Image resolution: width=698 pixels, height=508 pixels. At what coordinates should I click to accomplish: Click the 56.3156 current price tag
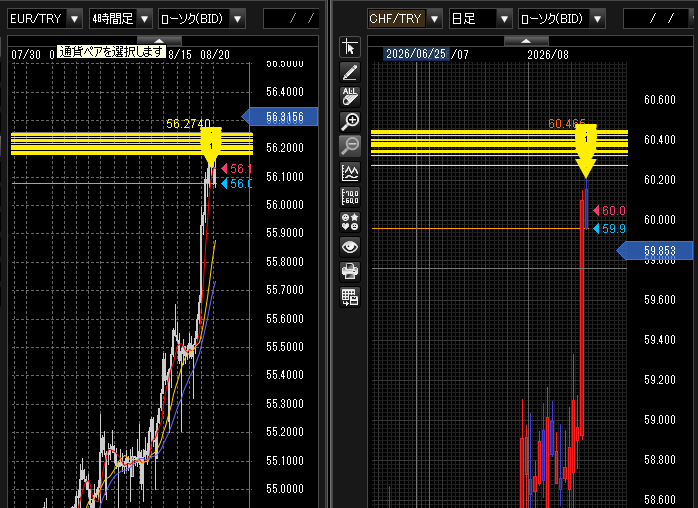click(280, 117)
